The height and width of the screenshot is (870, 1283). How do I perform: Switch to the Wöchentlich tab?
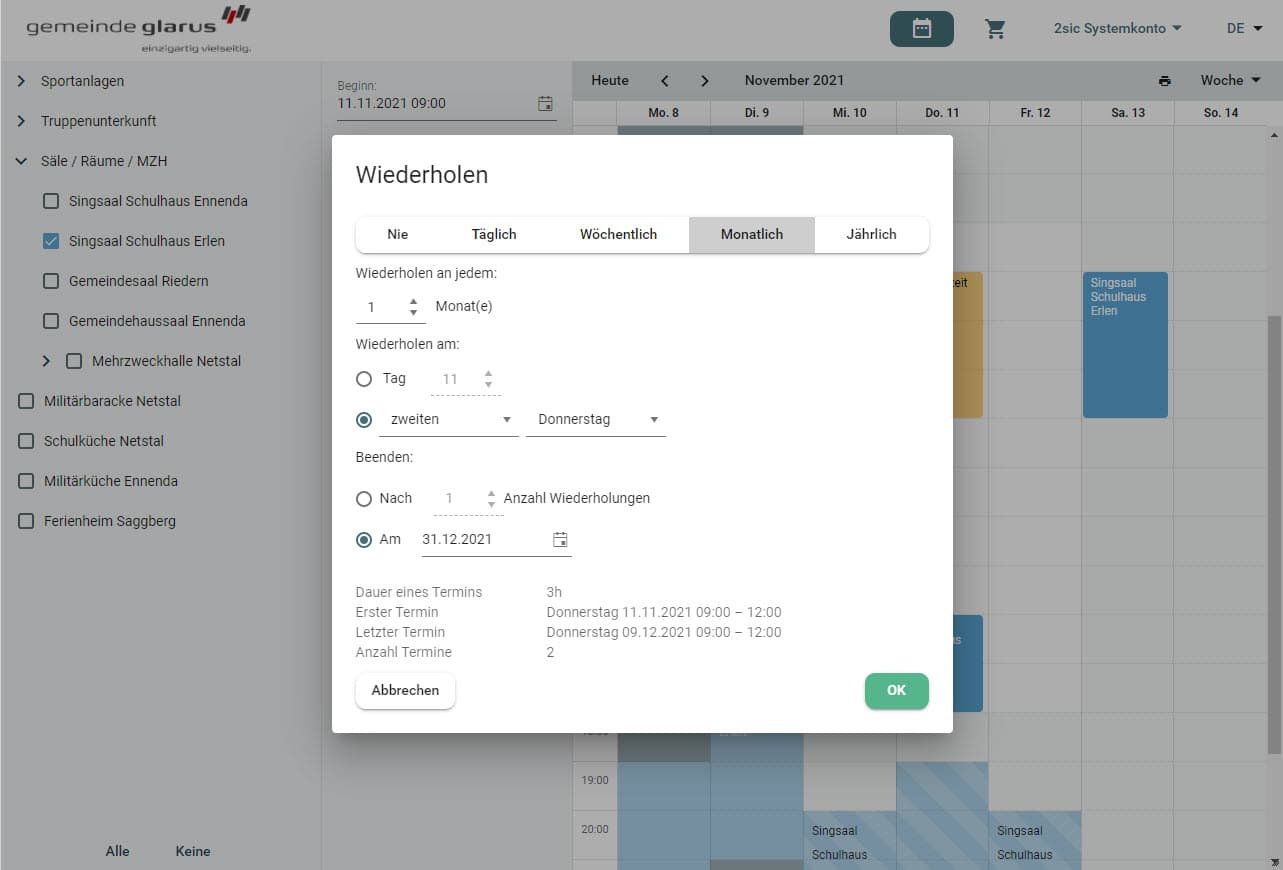[x=618, y=234]
